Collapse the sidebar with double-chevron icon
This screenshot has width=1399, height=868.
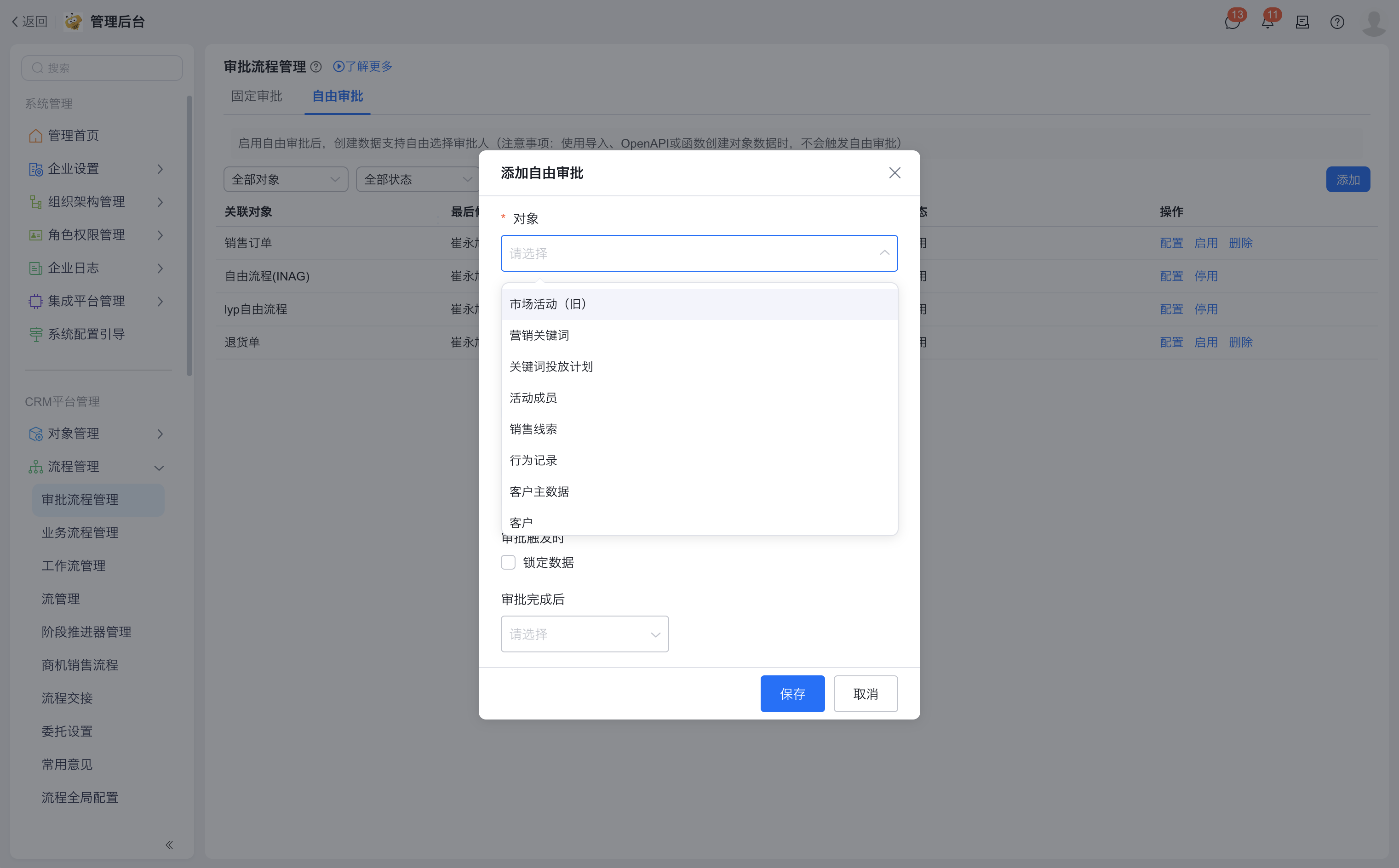point(169,845)
